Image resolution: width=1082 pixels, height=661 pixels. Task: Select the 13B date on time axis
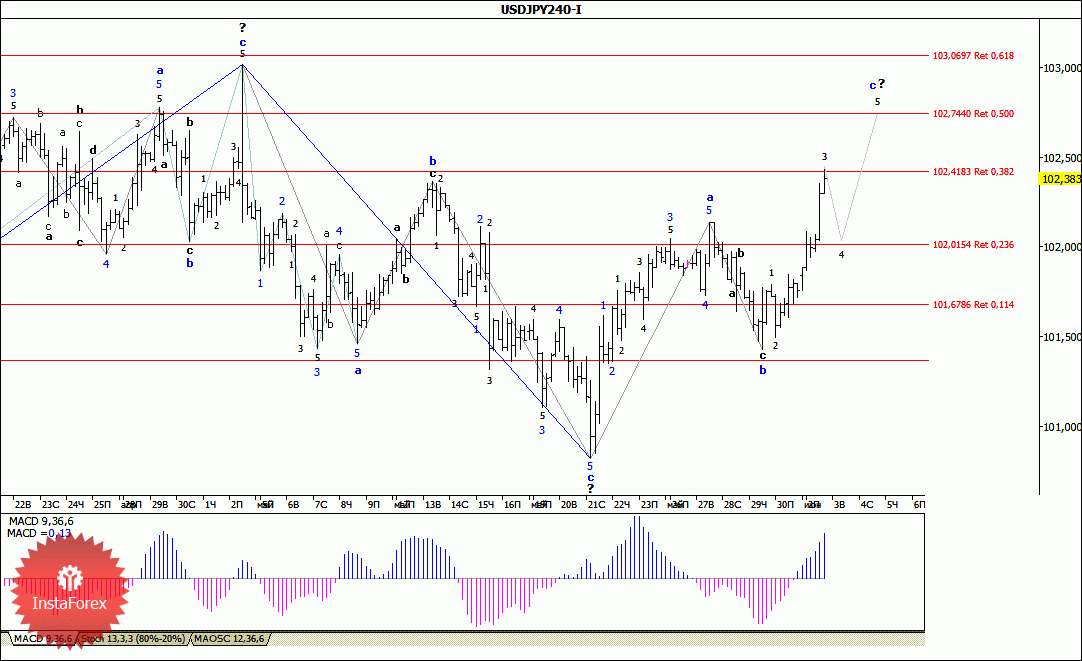click(x=433, y=505)
